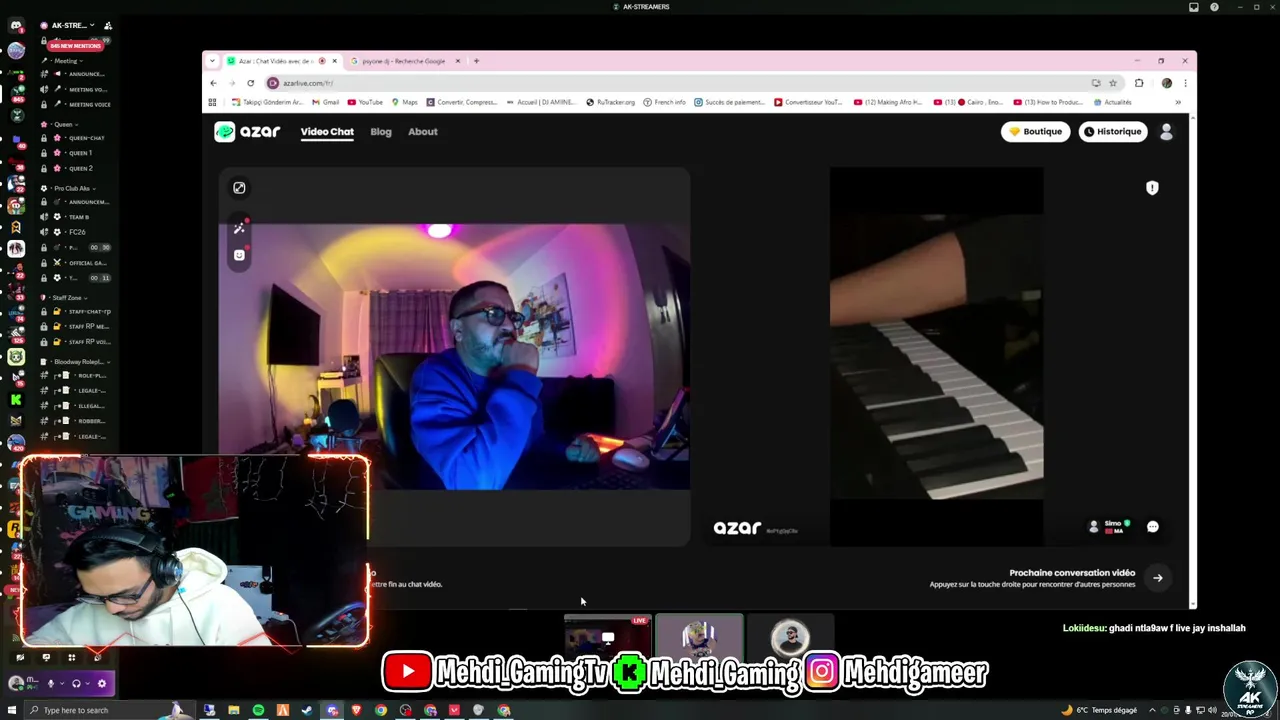Image resolution: width=1280 pixels, height=720 pixels.
Task: Open Discord help icon in title bar
Action: click(x=1214, y=7)
